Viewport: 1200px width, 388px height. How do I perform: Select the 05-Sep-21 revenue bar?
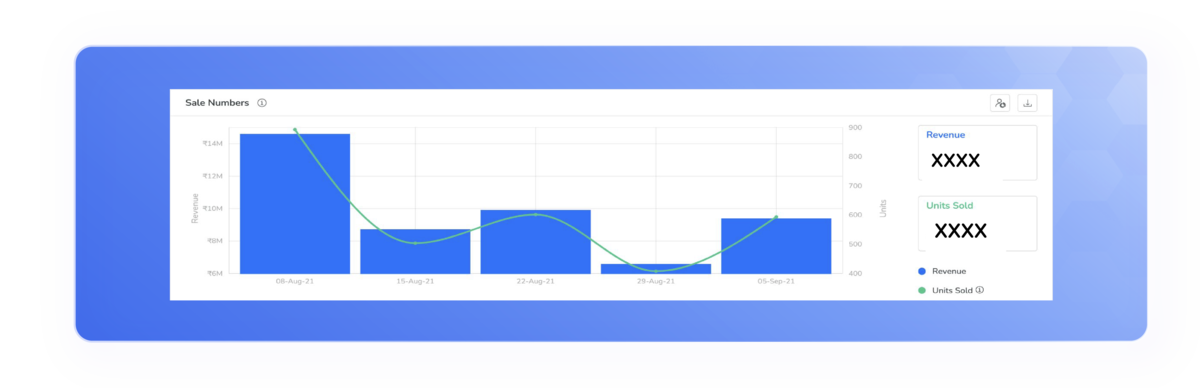[776, 245]
